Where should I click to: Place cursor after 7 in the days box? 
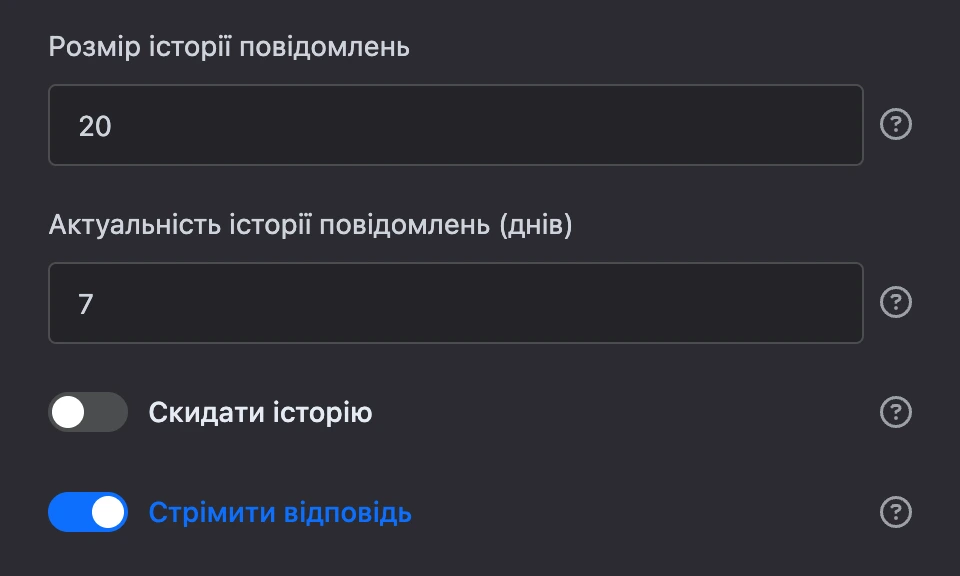97,304
